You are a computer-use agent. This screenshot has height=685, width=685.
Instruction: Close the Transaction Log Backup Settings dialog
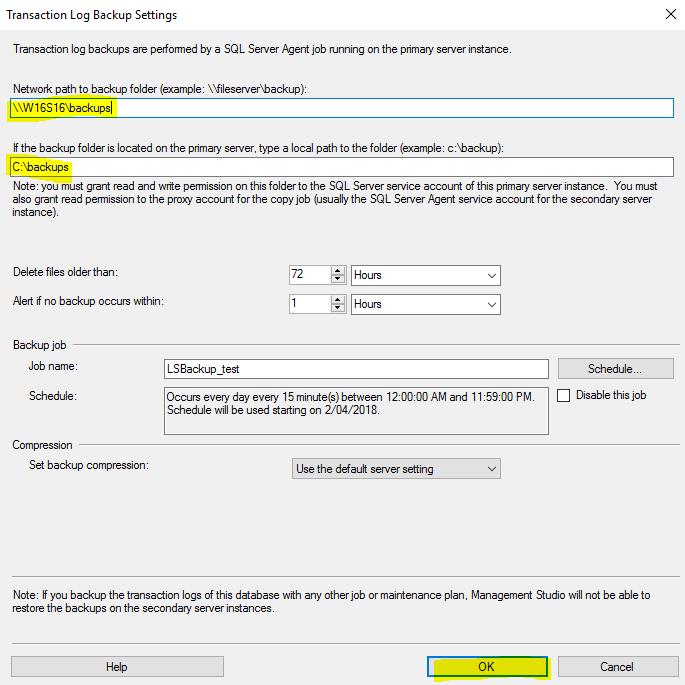pyautogui.click(x=671, y=14)
